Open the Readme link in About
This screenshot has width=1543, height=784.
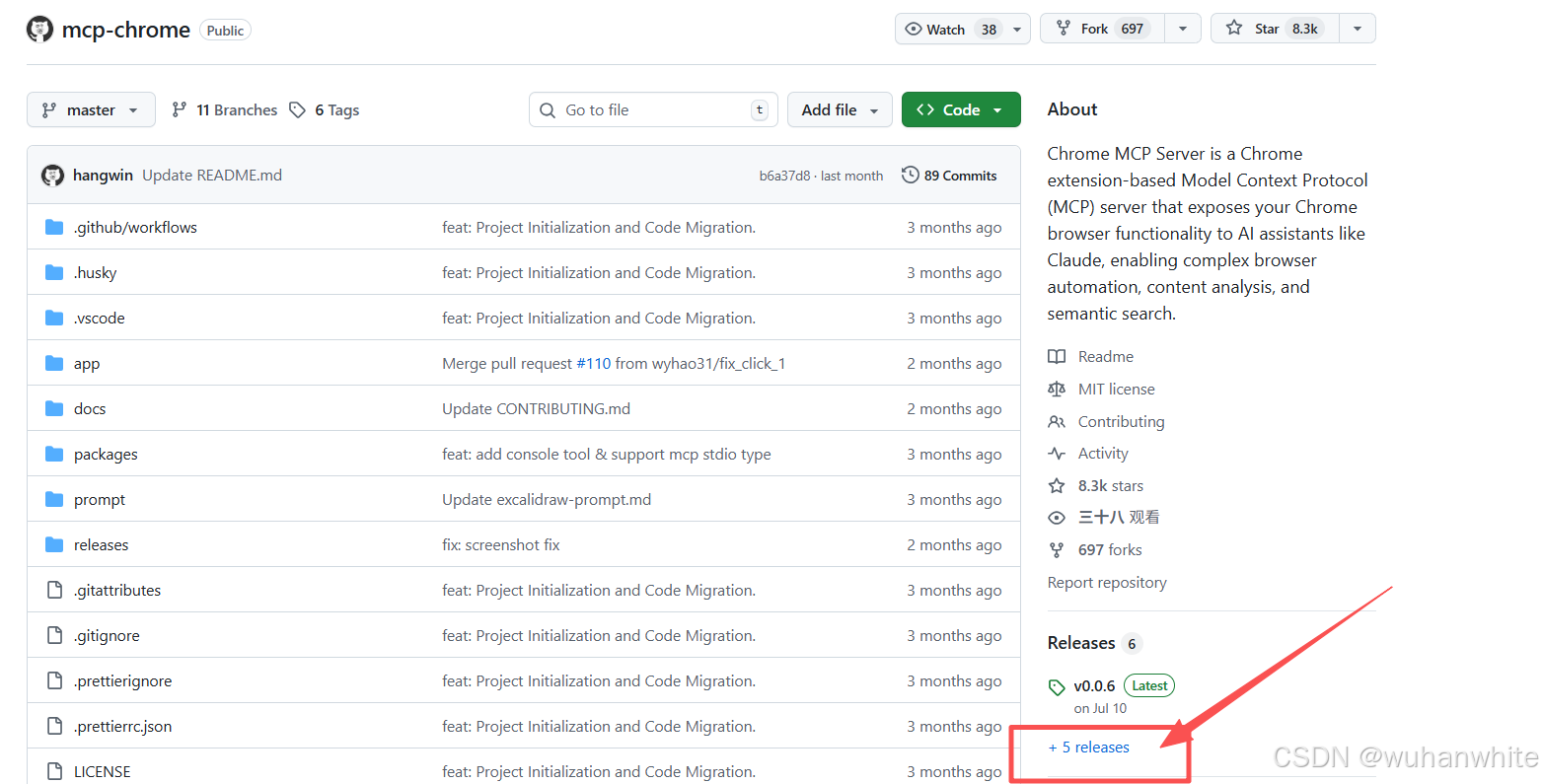(1105, 356)
